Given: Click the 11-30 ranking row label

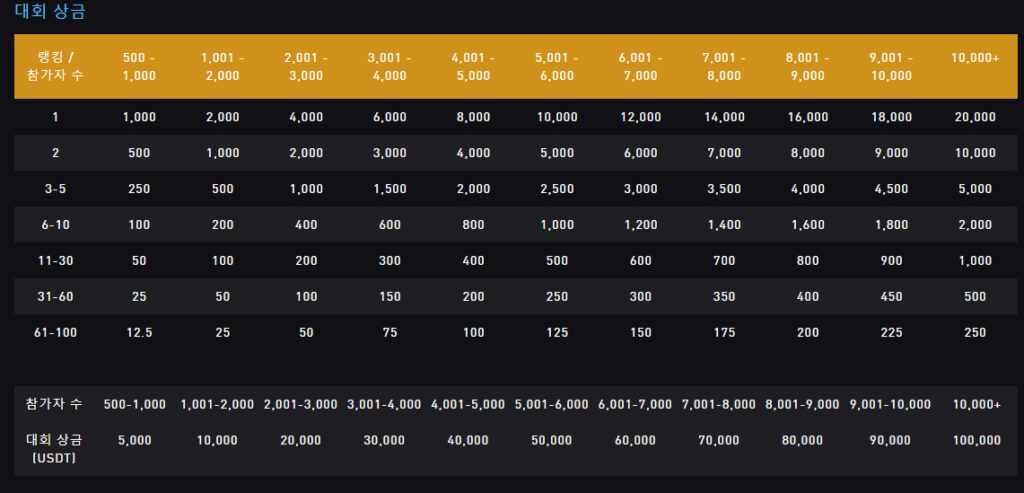Looking at the screenshot, I should coord(56,261).
